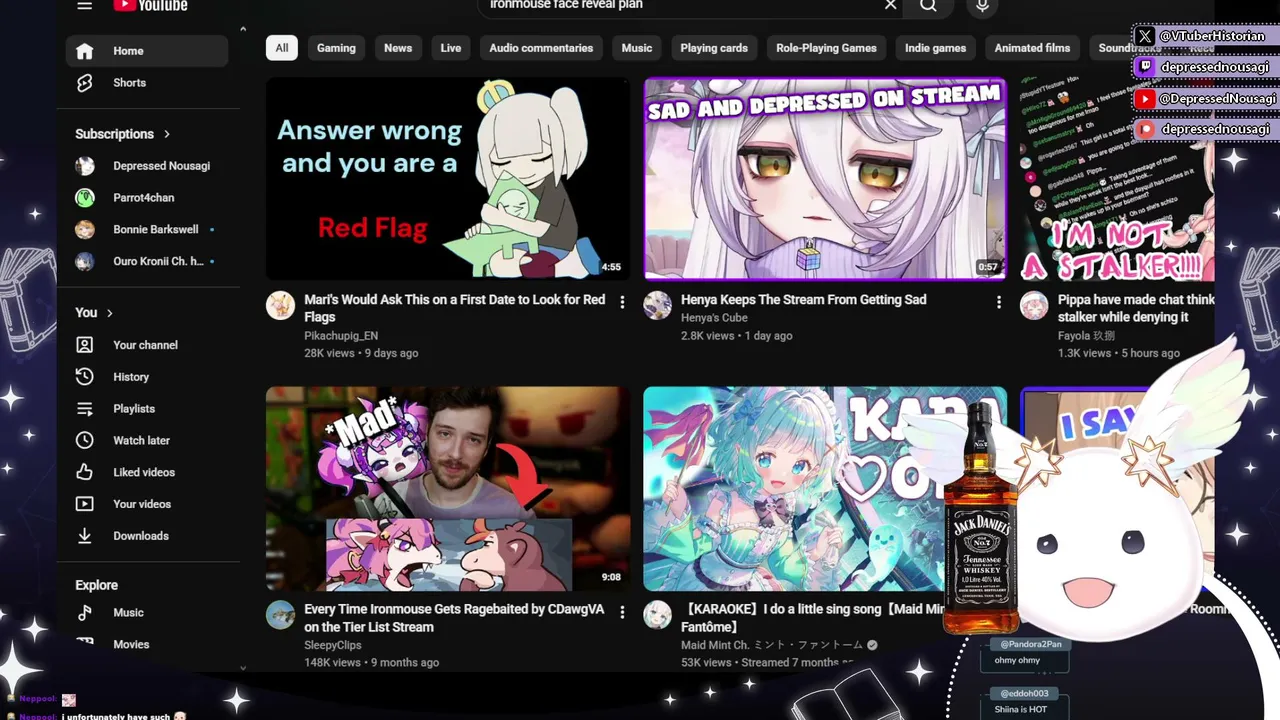Open Your videos icon
The height and width of the screenshot is (720, 1280).
coord(85,504)
